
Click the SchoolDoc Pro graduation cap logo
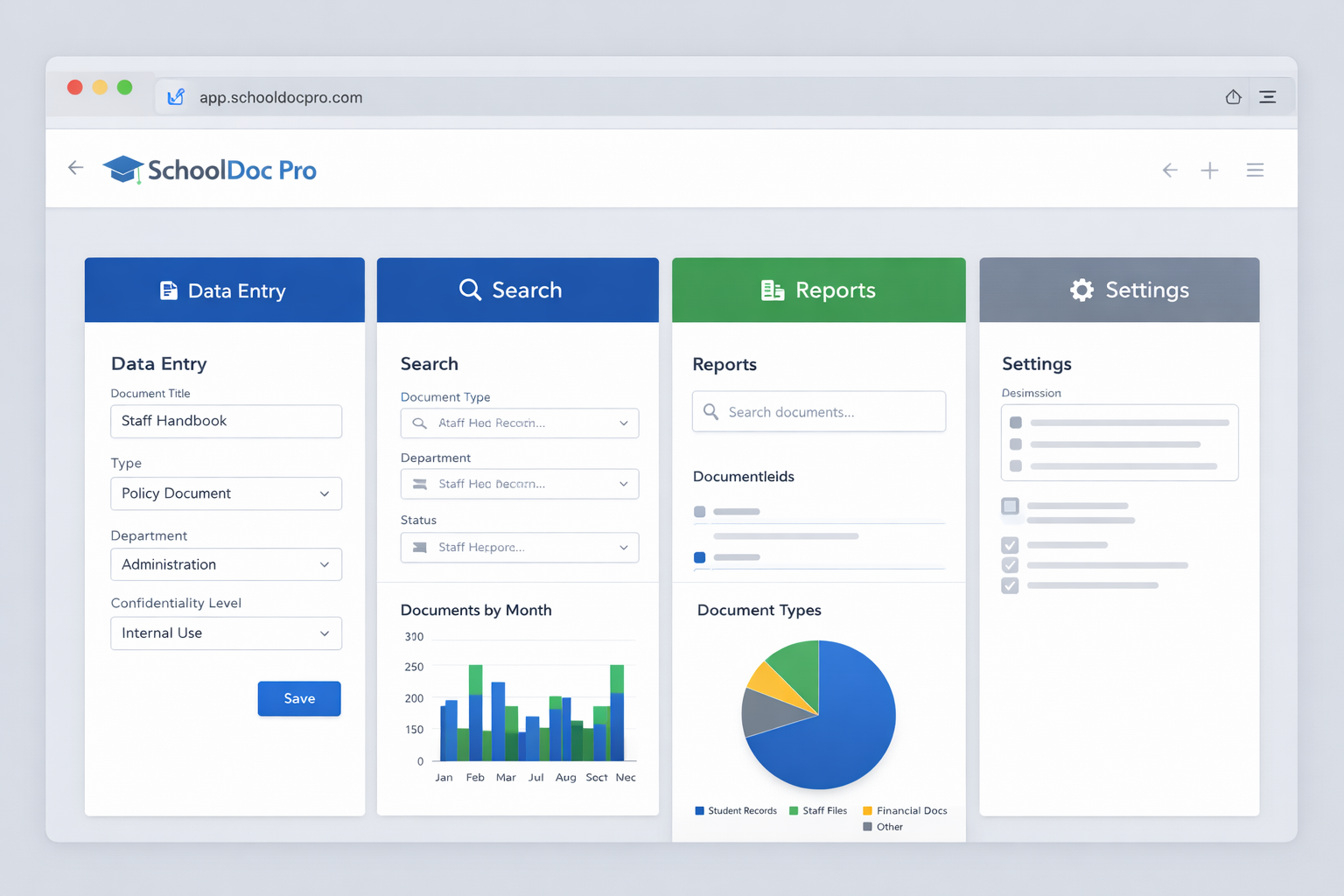coord(123,169)
